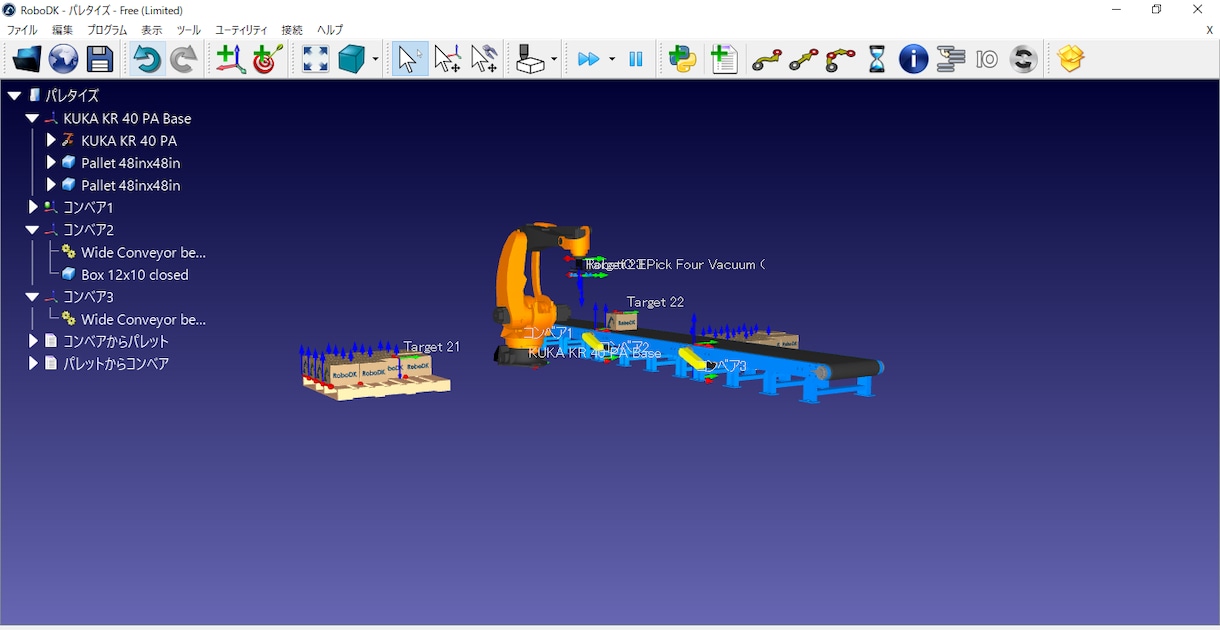Click Target 21 label in 3D view
This screenshot has width=1220, height=630.
coord(432,347)
